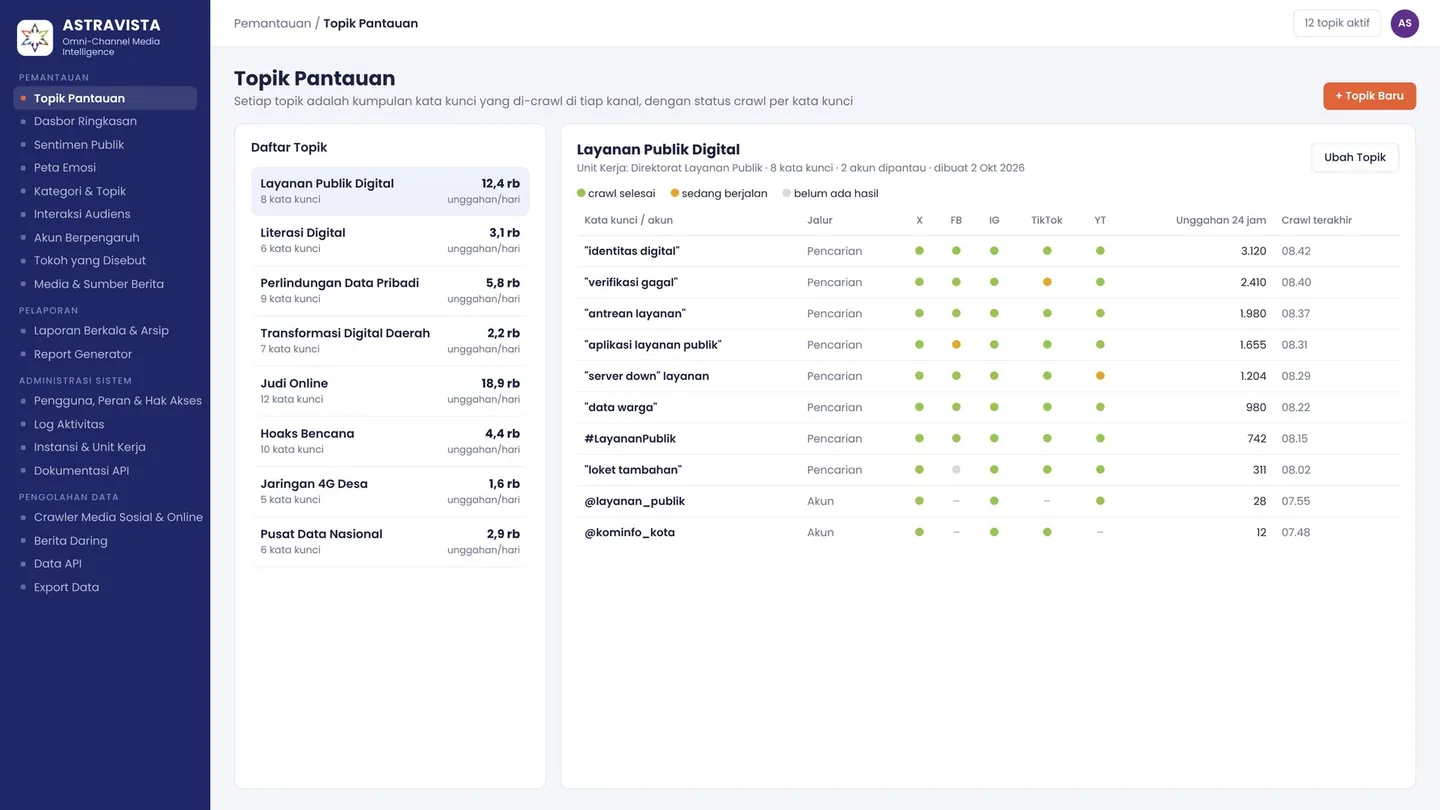
Task: Click the "verifikasi gagal" keyword
Action: click(631, 282)
